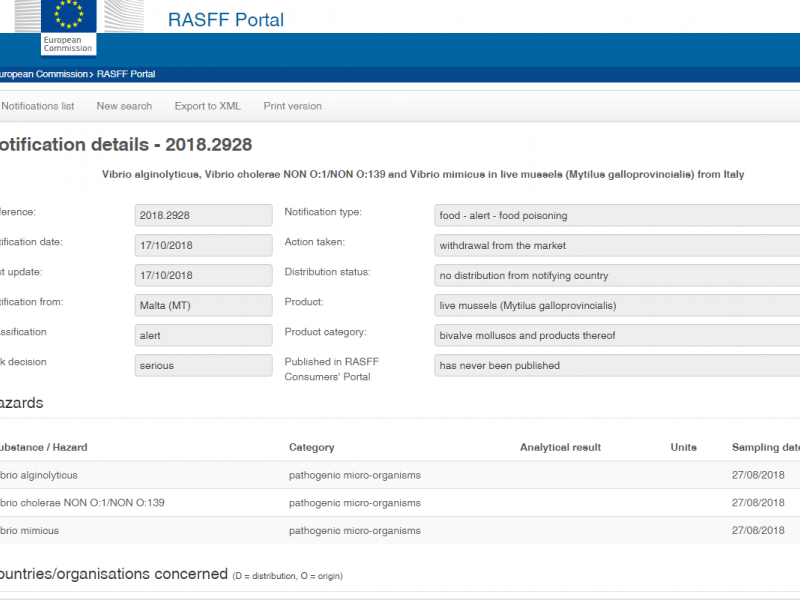Click the Product category label
This screenshot has width=800, height=600.
(x=326, y=332)
